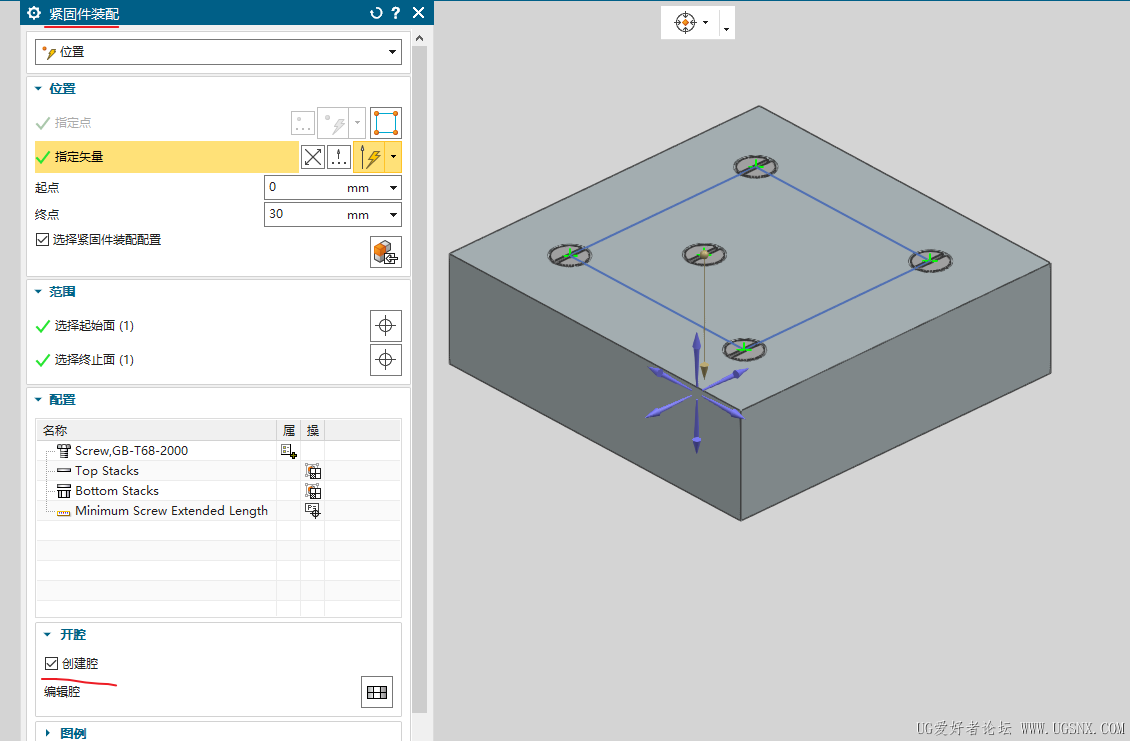The width and height of the screenshot is (1130, 741).
Task: Click the 操 column header
Action: pos(313,430)
